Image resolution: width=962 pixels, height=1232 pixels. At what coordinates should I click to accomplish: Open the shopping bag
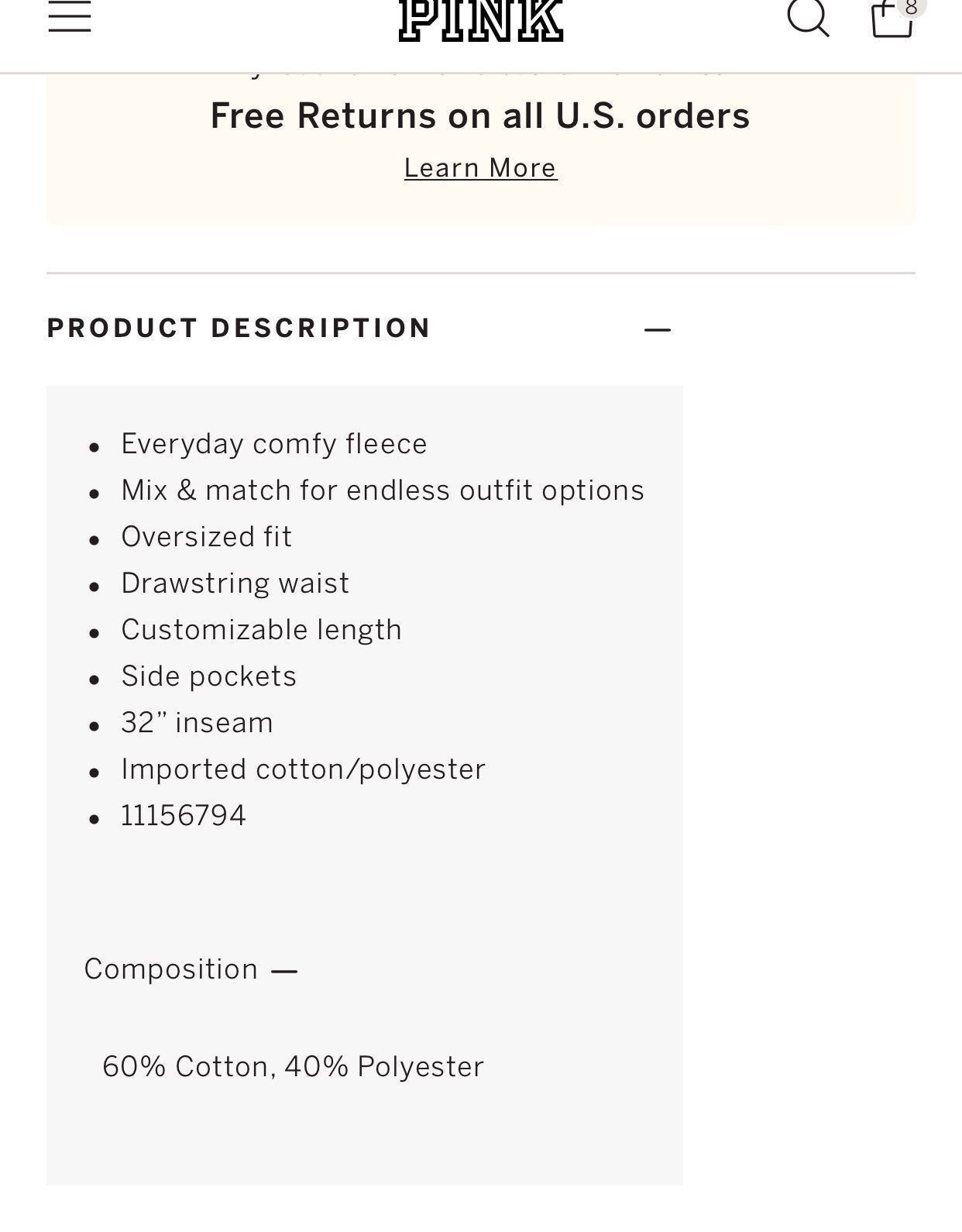pos(892,19)
